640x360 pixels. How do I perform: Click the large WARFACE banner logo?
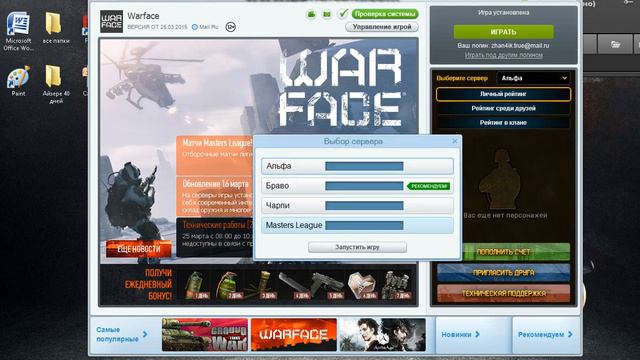coord(341,87)
